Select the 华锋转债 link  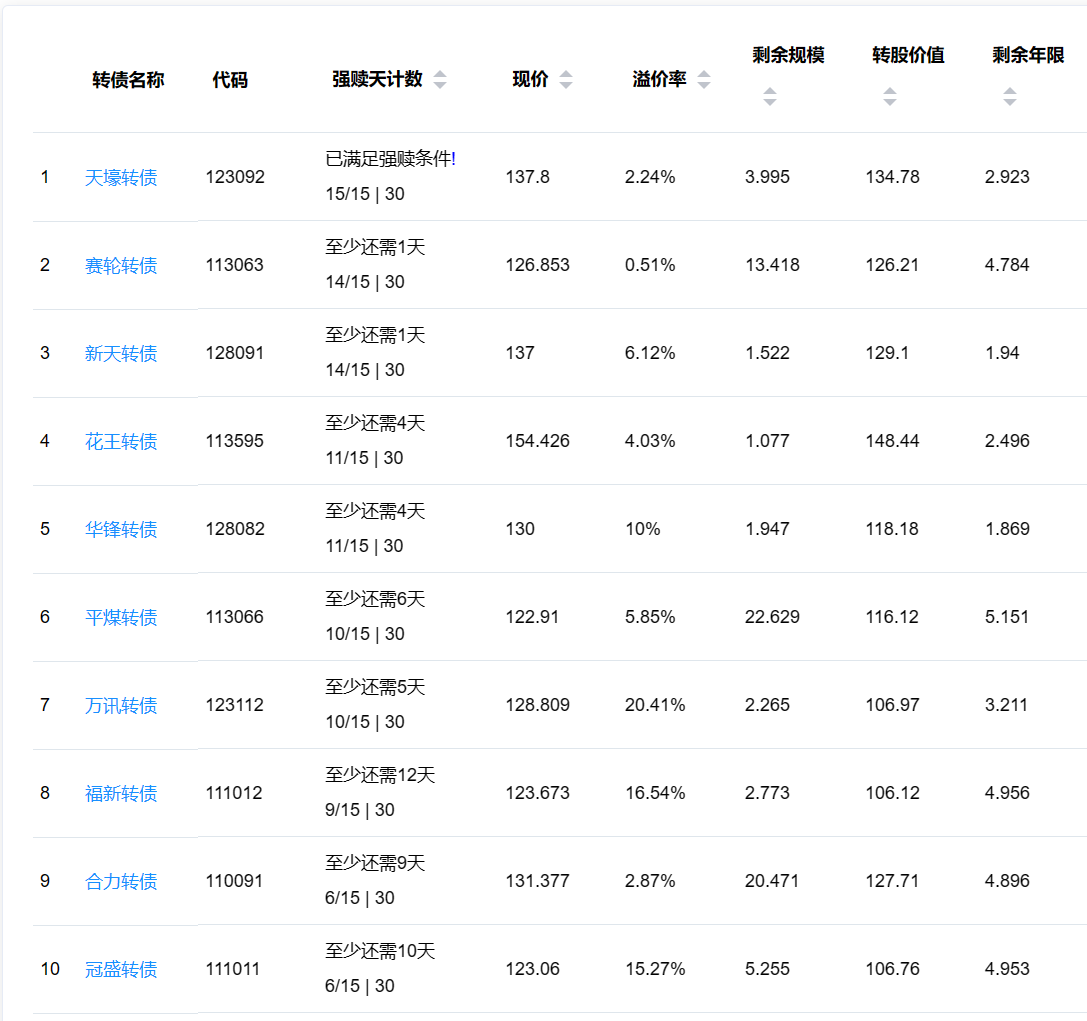(121, 530)
